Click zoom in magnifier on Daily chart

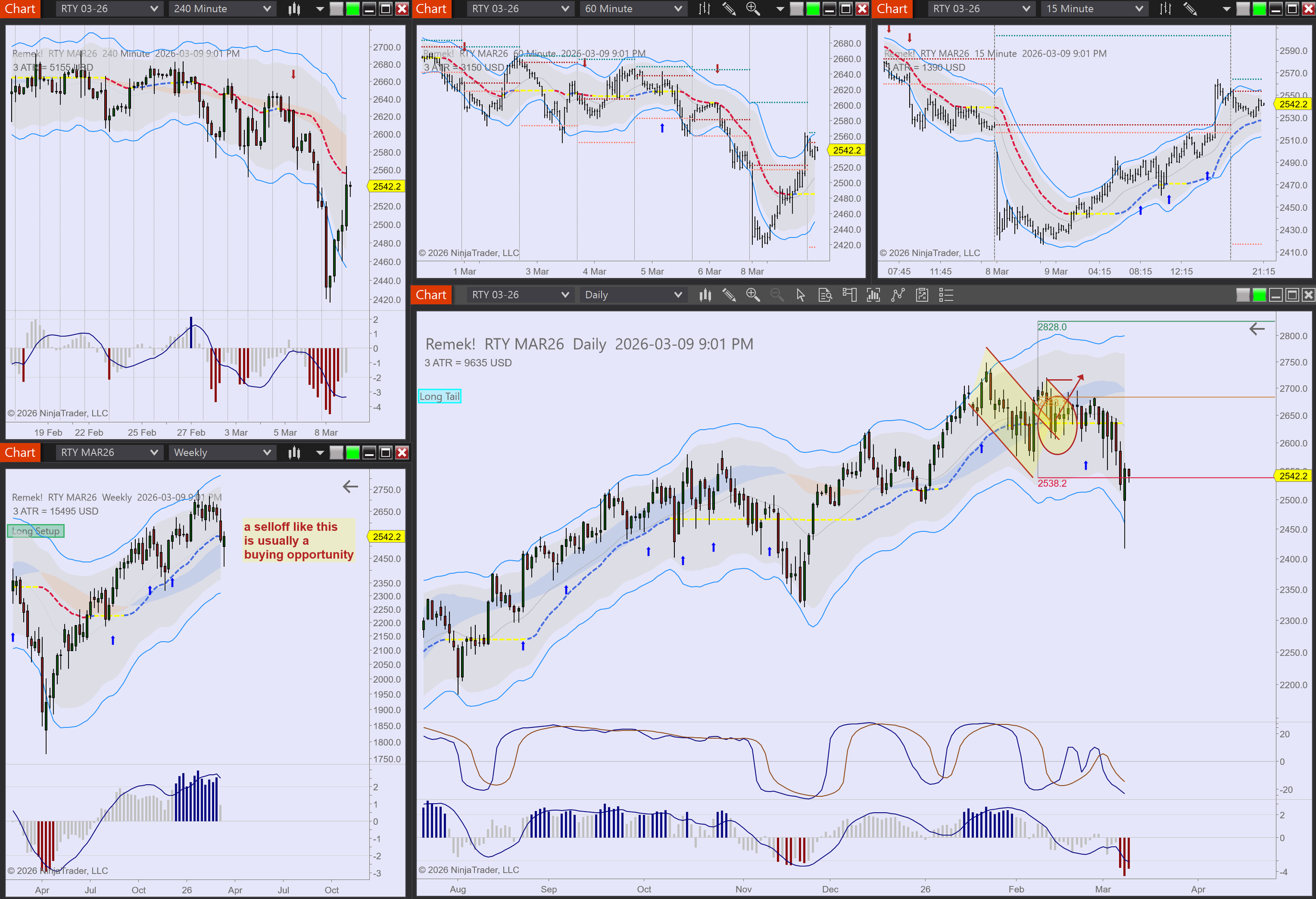pyautogui.click(x=753, y=295)
